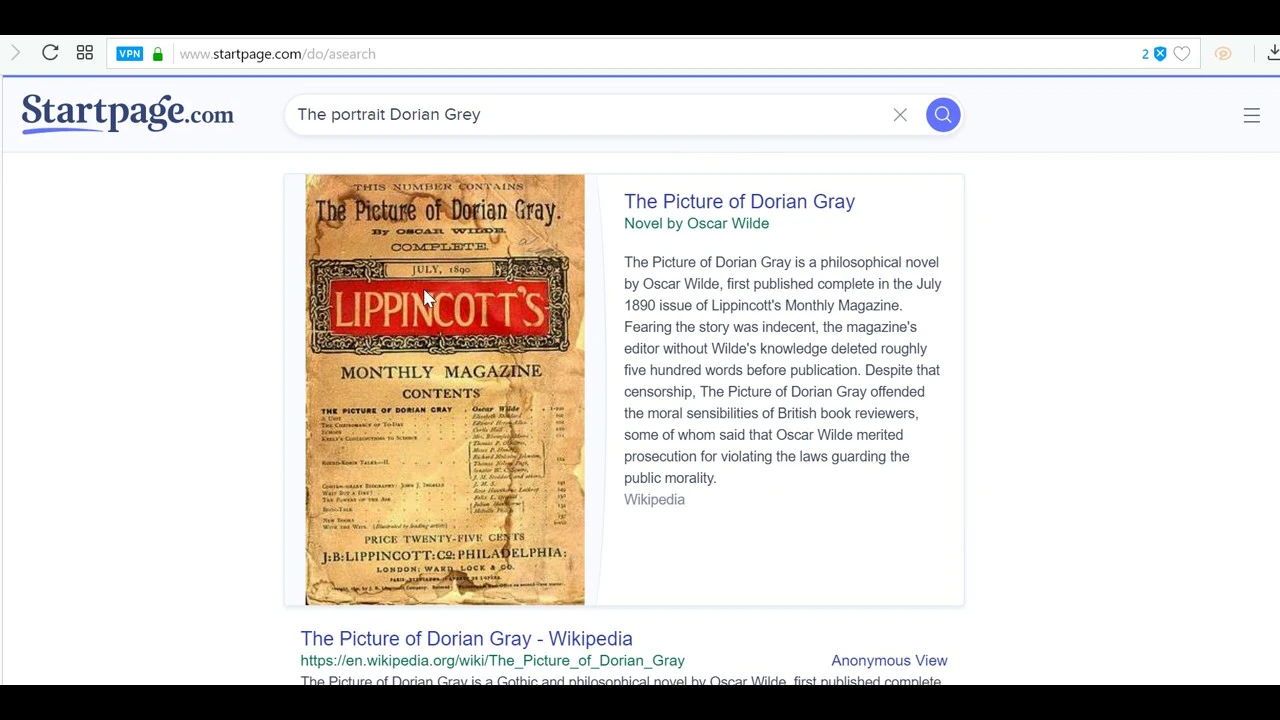Viewport: 1280px width, 720px height.
Task: Open the ad blocker shield icon
Action: pos(1160,54)
